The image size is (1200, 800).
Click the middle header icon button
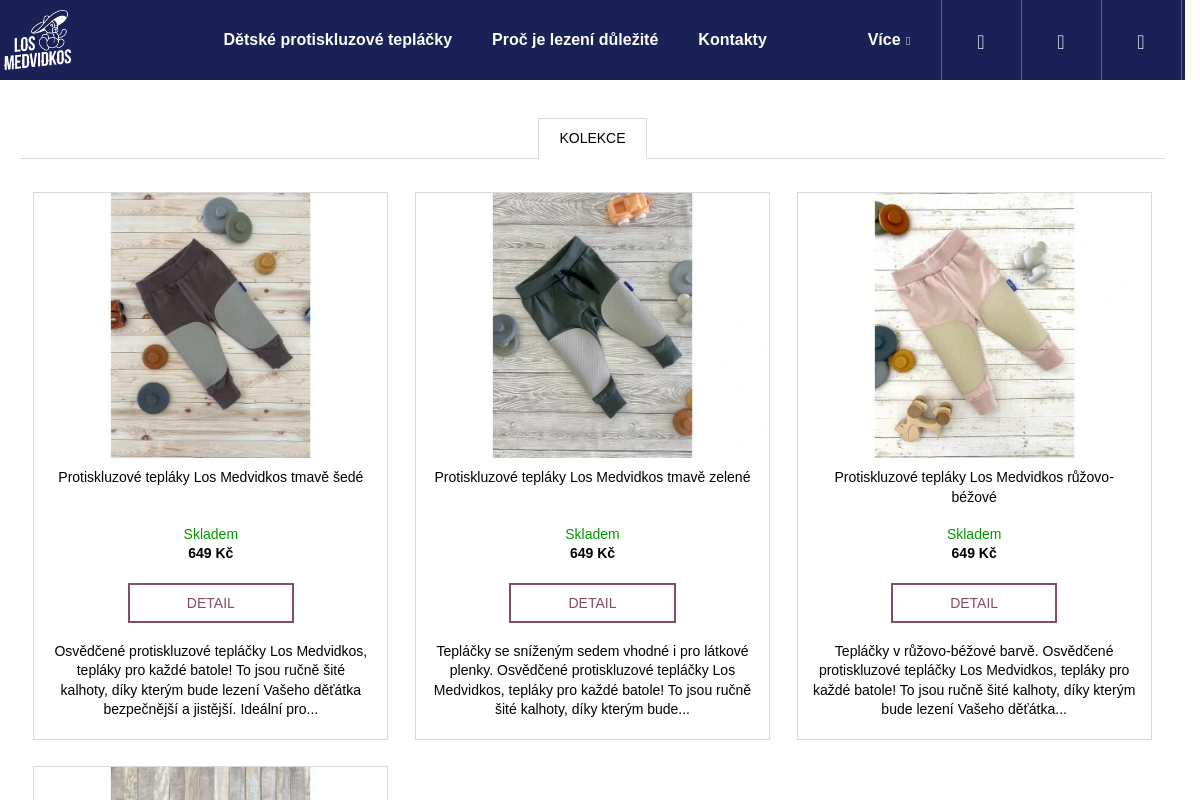tap(1061, 41)
